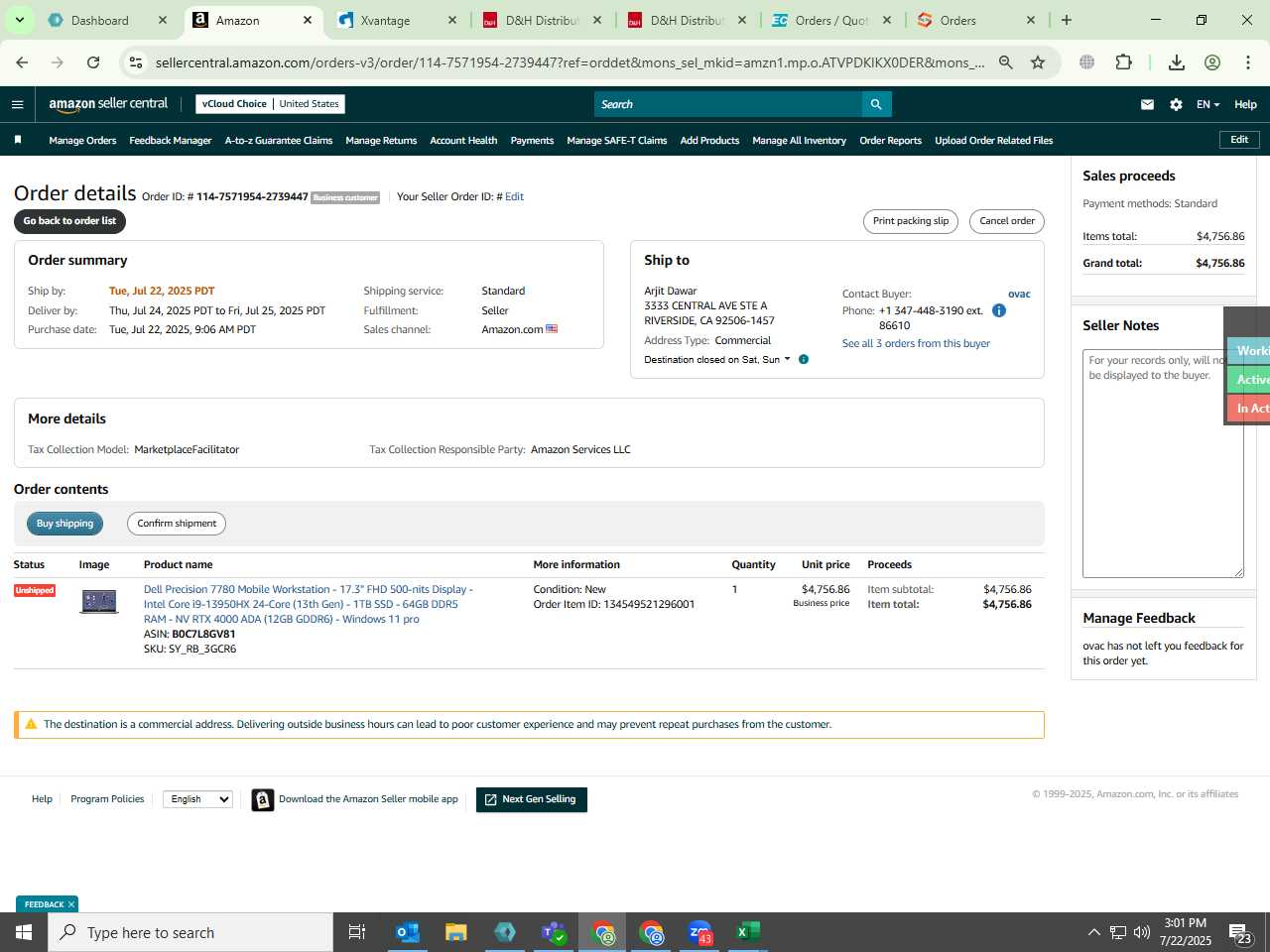Open the hamburger navigation menu
The image size is (1270, 952).
tap(17, 104)
